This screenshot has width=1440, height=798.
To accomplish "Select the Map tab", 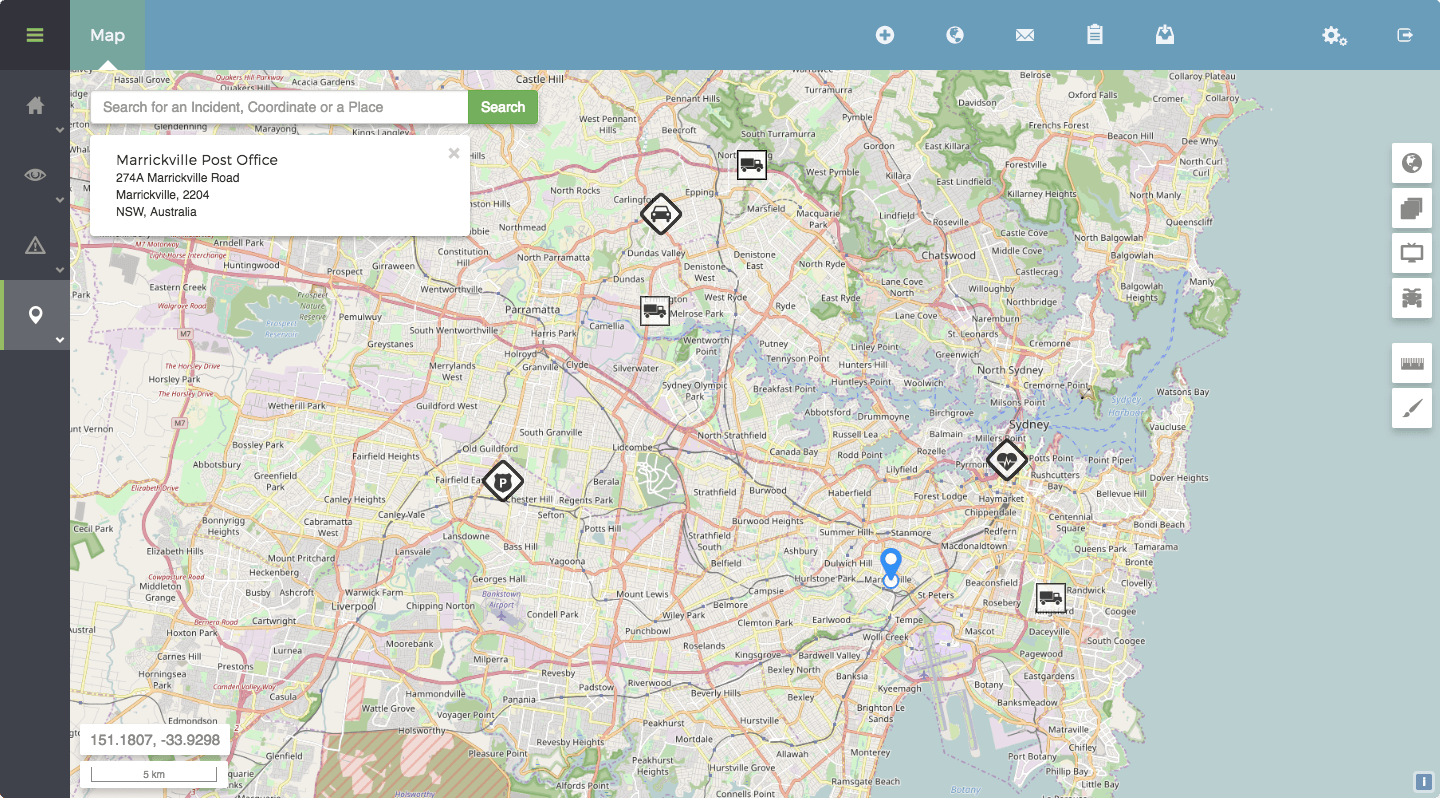I will pos(107,35).
